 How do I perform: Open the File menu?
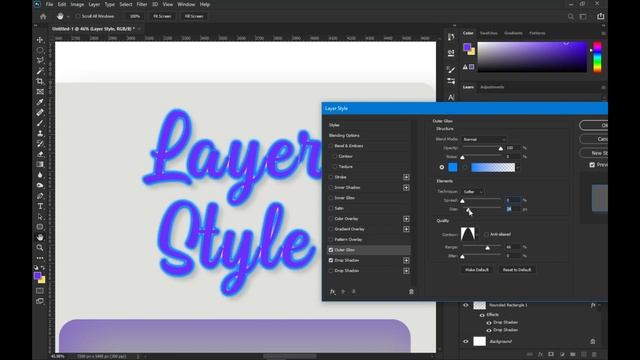coord(49,4)
